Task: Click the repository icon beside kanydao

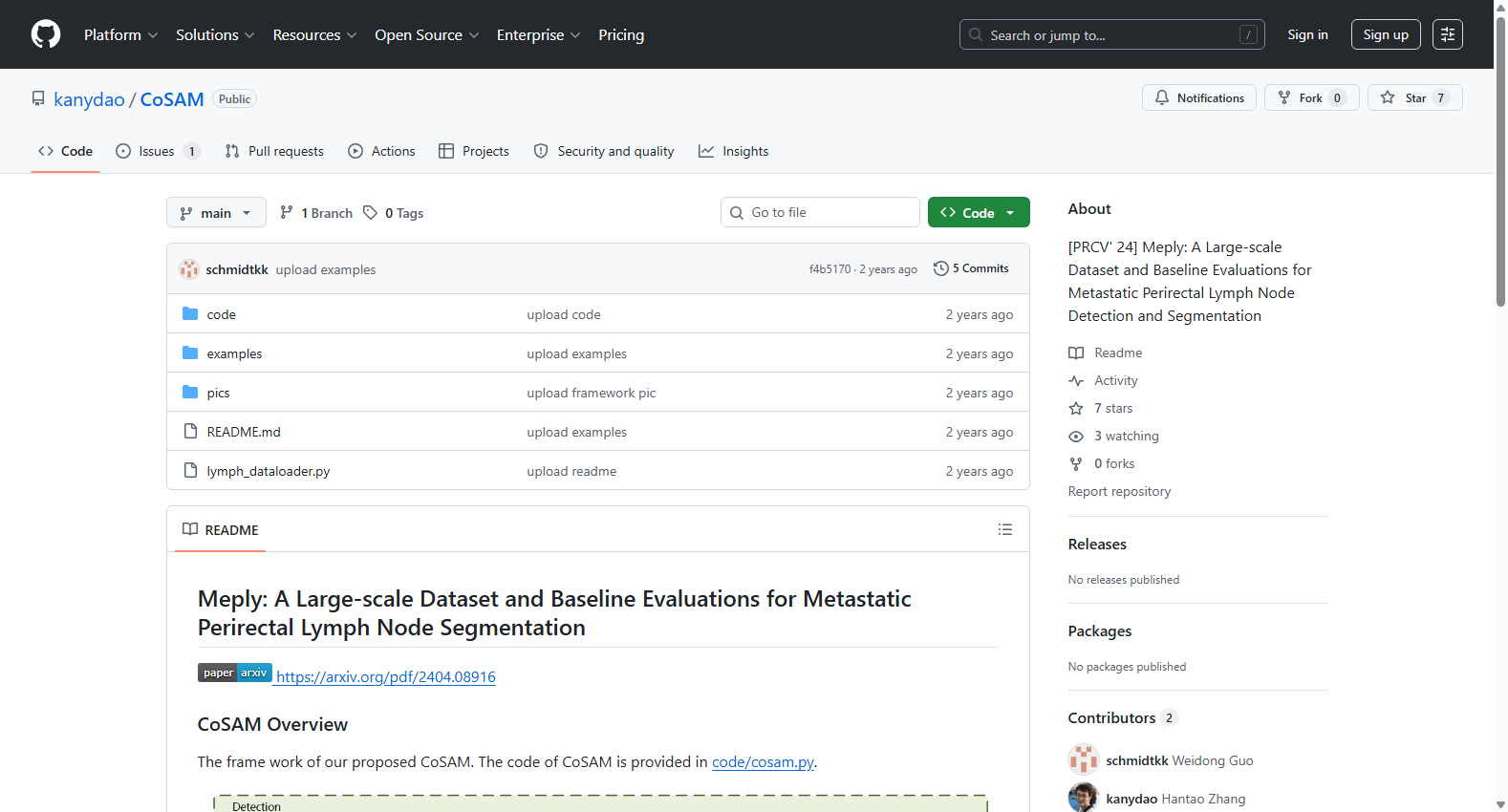Action: [38, 98]
